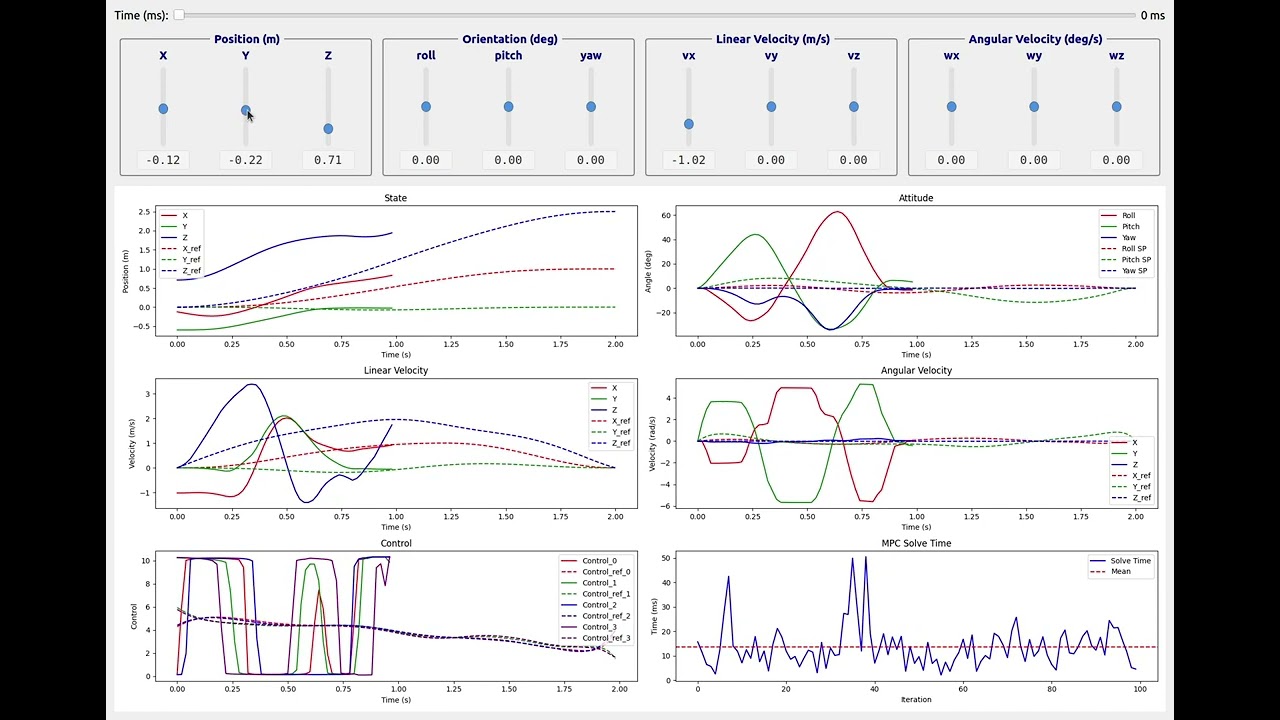The image size is (1280, 720).
Task: Click the Angular Velocity (deg/s) group label
Action: point(1035,39)
